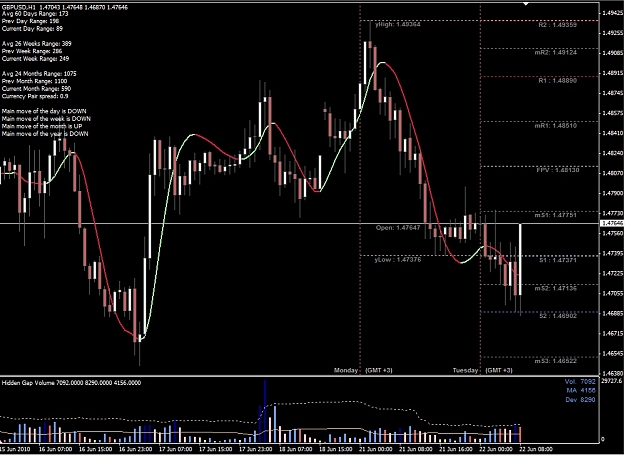The height and width of the screenshot is (455, 625).
Task: Select the R1 : 1.48890 pivot label
Action: pos(557,80)
